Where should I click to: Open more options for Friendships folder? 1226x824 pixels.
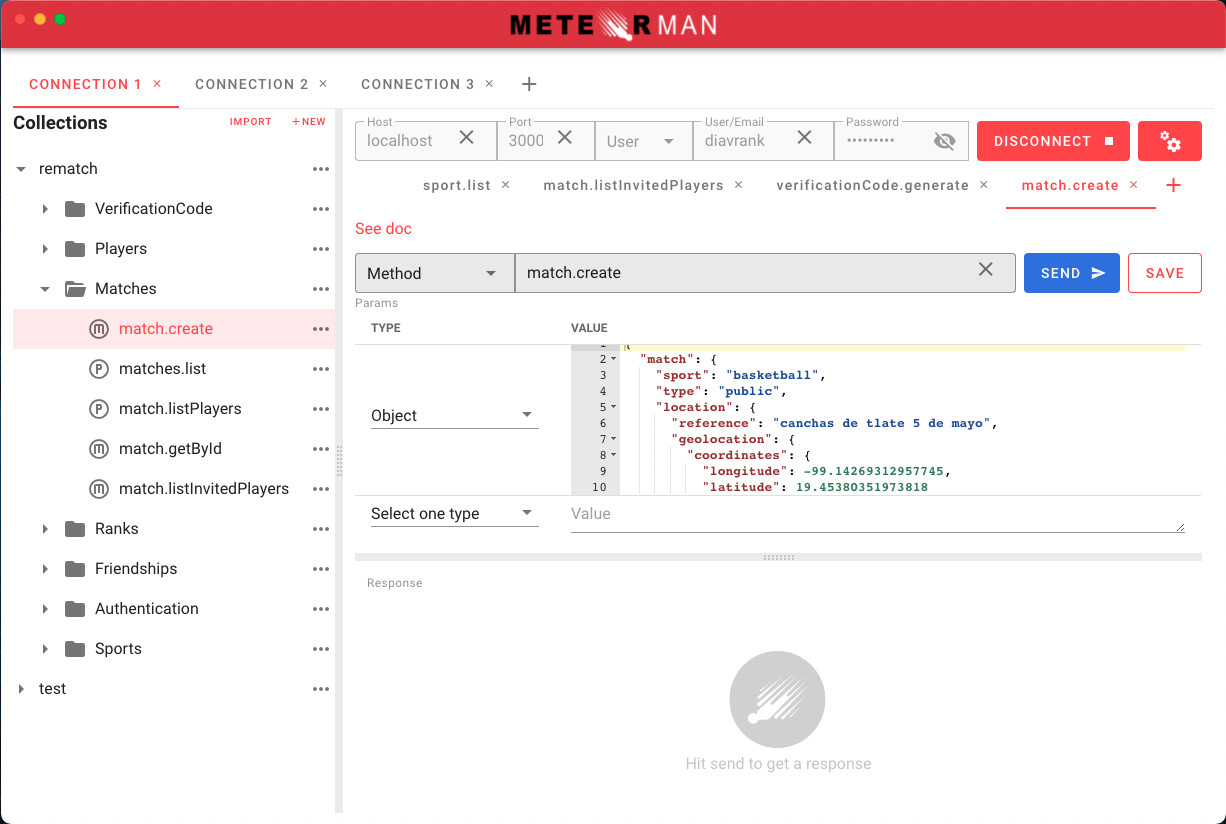pyautogui.click(x=320, y=569)
